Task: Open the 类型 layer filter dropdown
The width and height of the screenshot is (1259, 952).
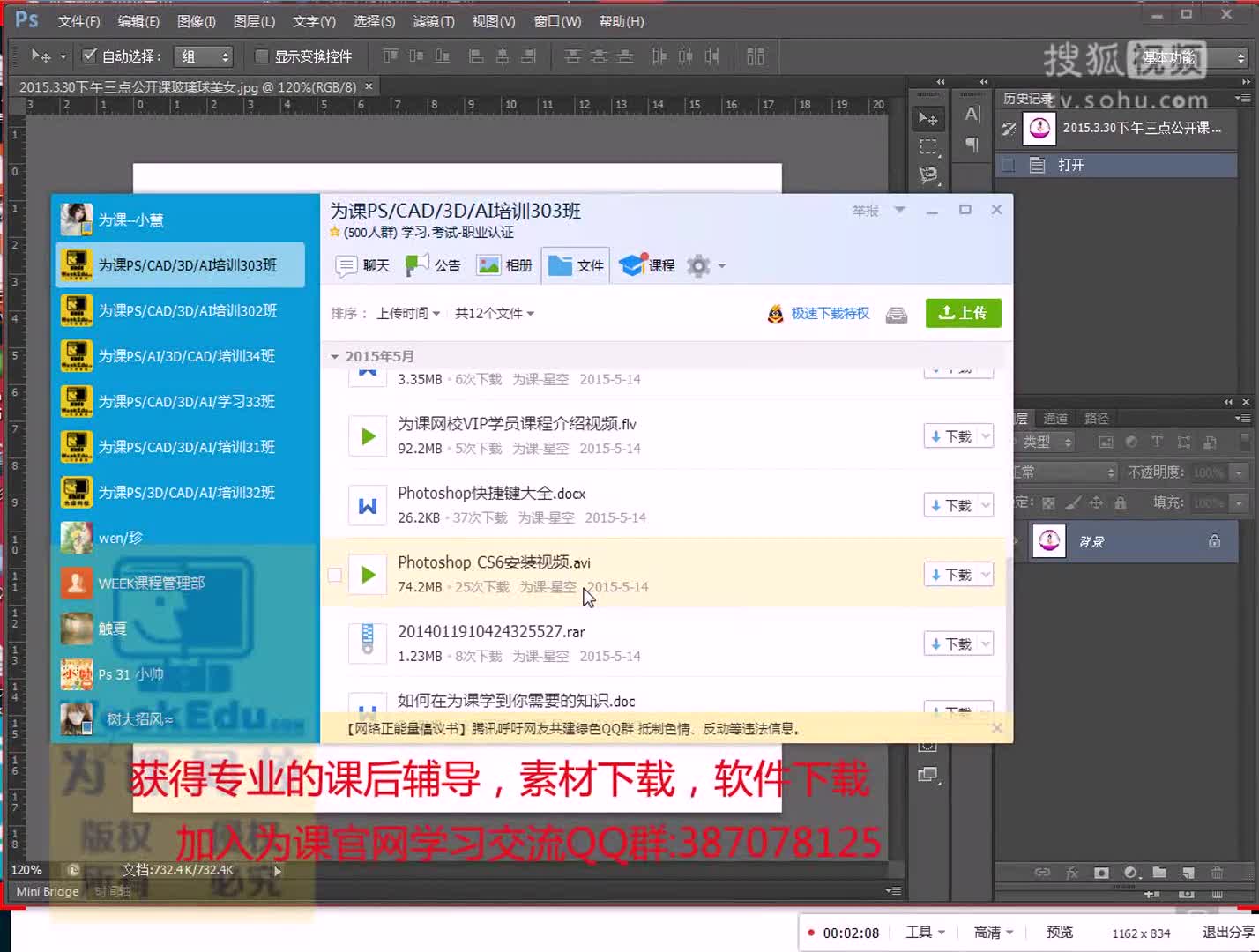Action: point(1046,442)
